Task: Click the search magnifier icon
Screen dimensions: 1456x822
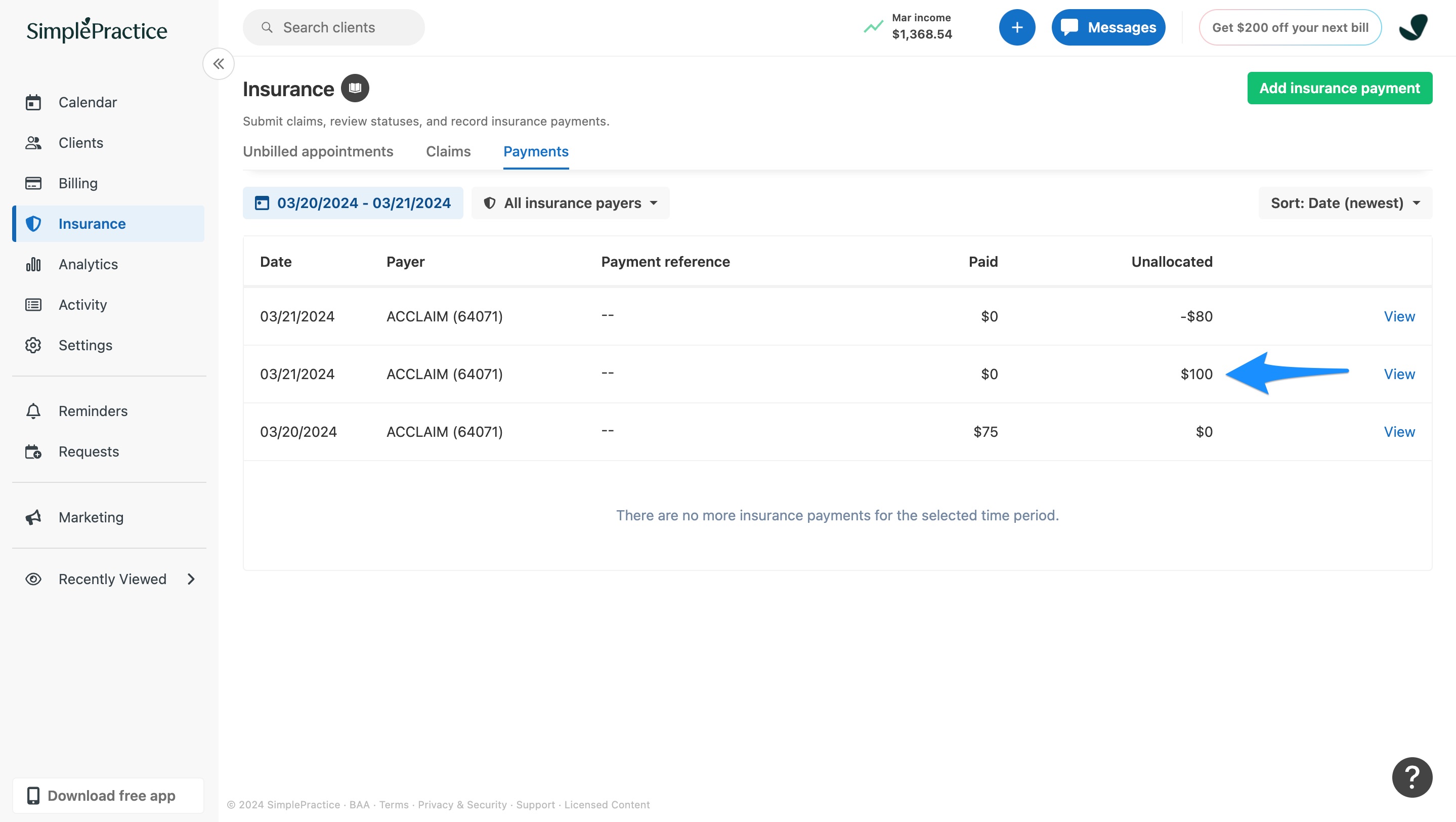Action: coord(267,27)
